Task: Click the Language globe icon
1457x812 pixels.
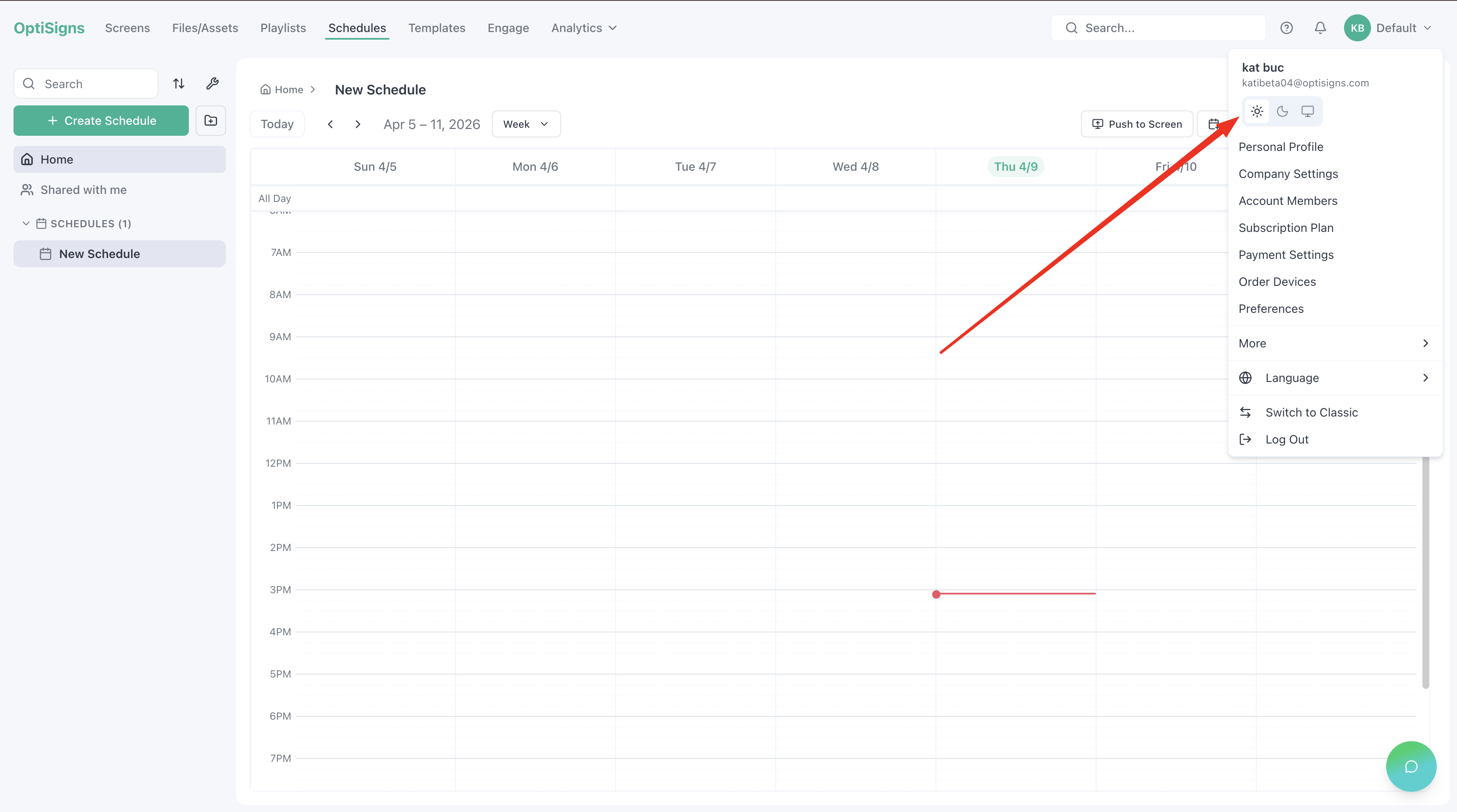Action: (x=1246, y=377)
